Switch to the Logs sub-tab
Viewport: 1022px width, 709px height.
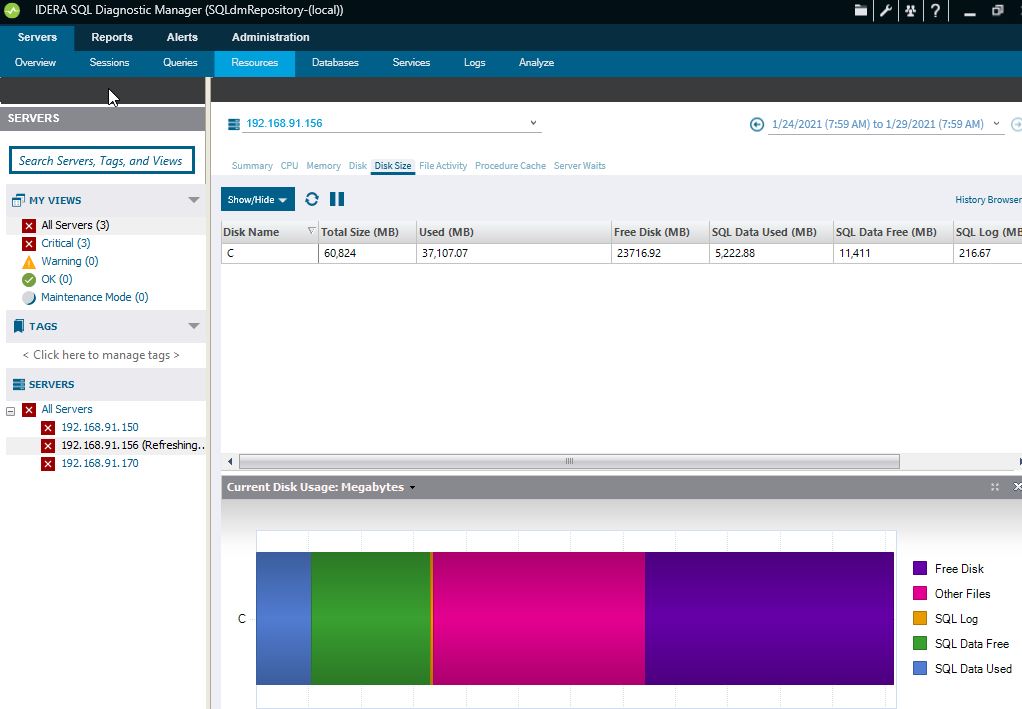point(474,63)
